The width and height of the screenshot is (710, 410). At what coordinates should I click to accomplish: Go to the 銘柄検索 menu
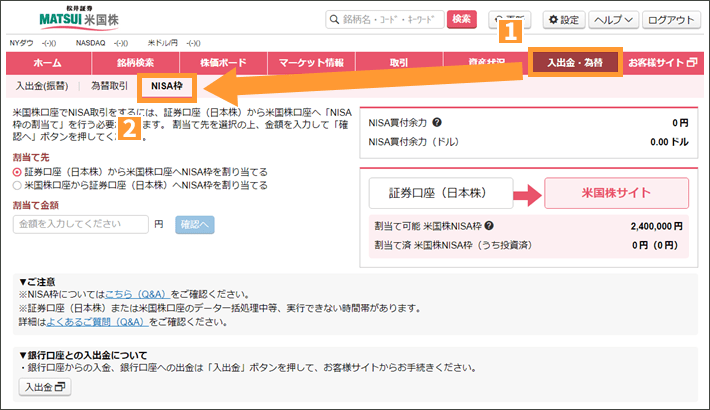click(x=133, y=63)
